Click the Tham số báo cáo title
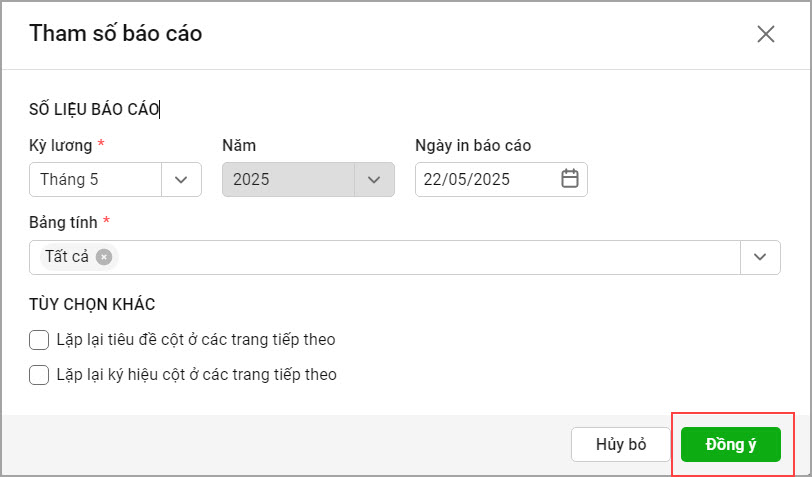The image size is (812, 477). [x=115, y=33]
